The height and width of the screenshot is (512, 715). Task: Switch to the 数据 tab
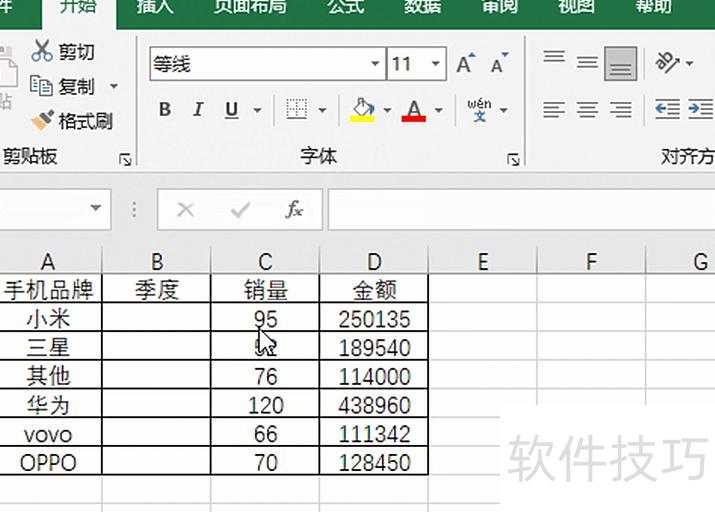tap(422, 7)
